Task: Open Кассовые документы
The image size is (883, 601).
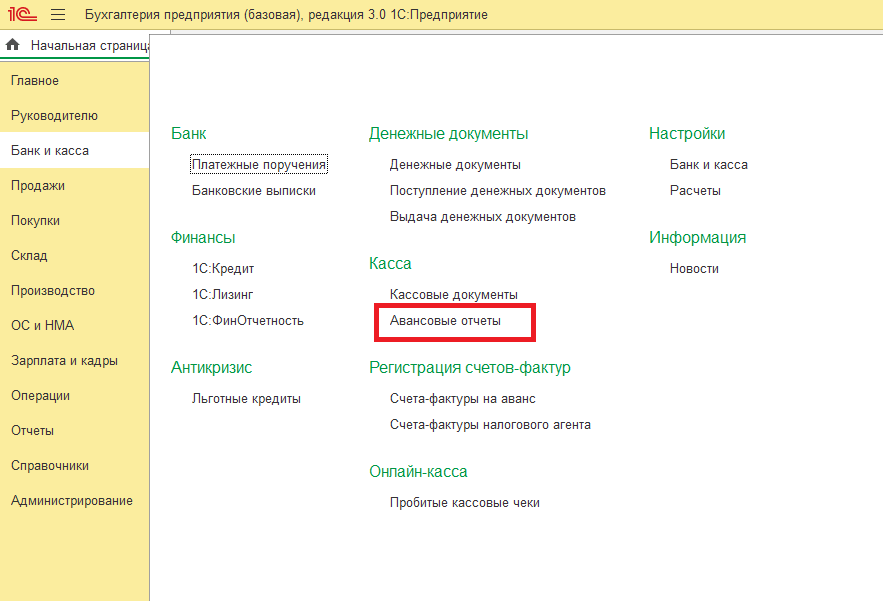Action: pos(454,295)
